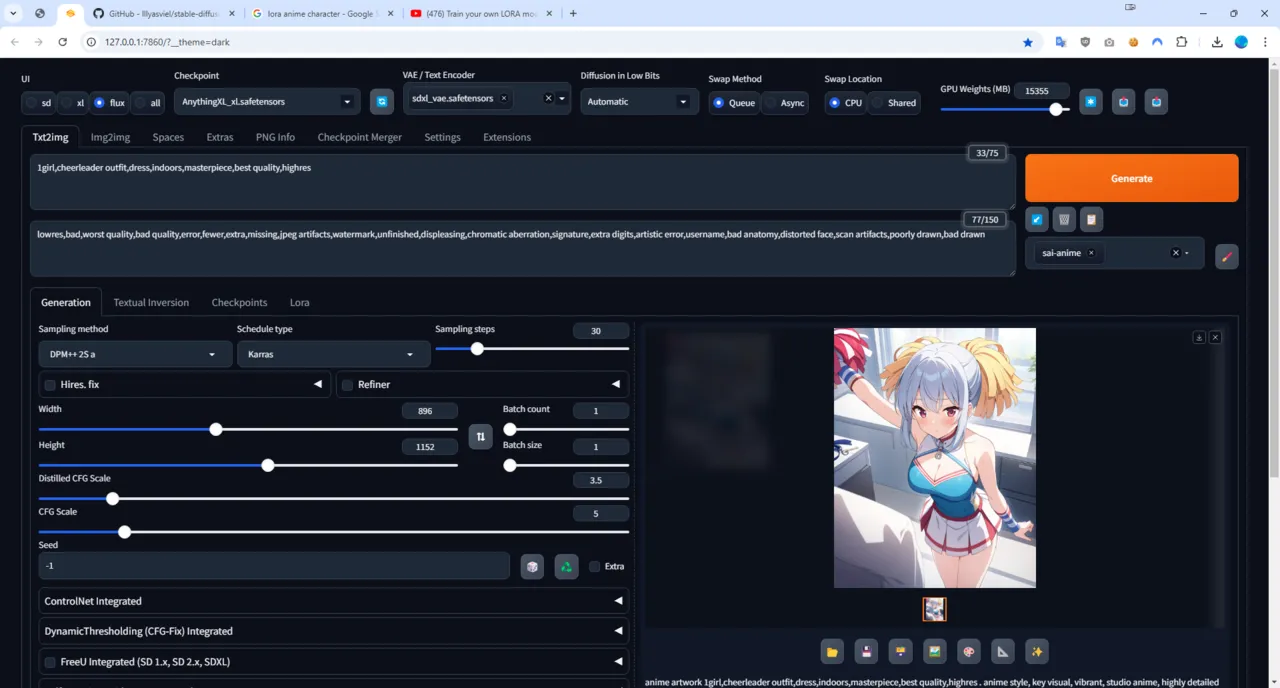Image resolution: width=1280 pixels, height=688 pixels.
Task: Select the all UI preset
Action: click(x=148, y=103)
